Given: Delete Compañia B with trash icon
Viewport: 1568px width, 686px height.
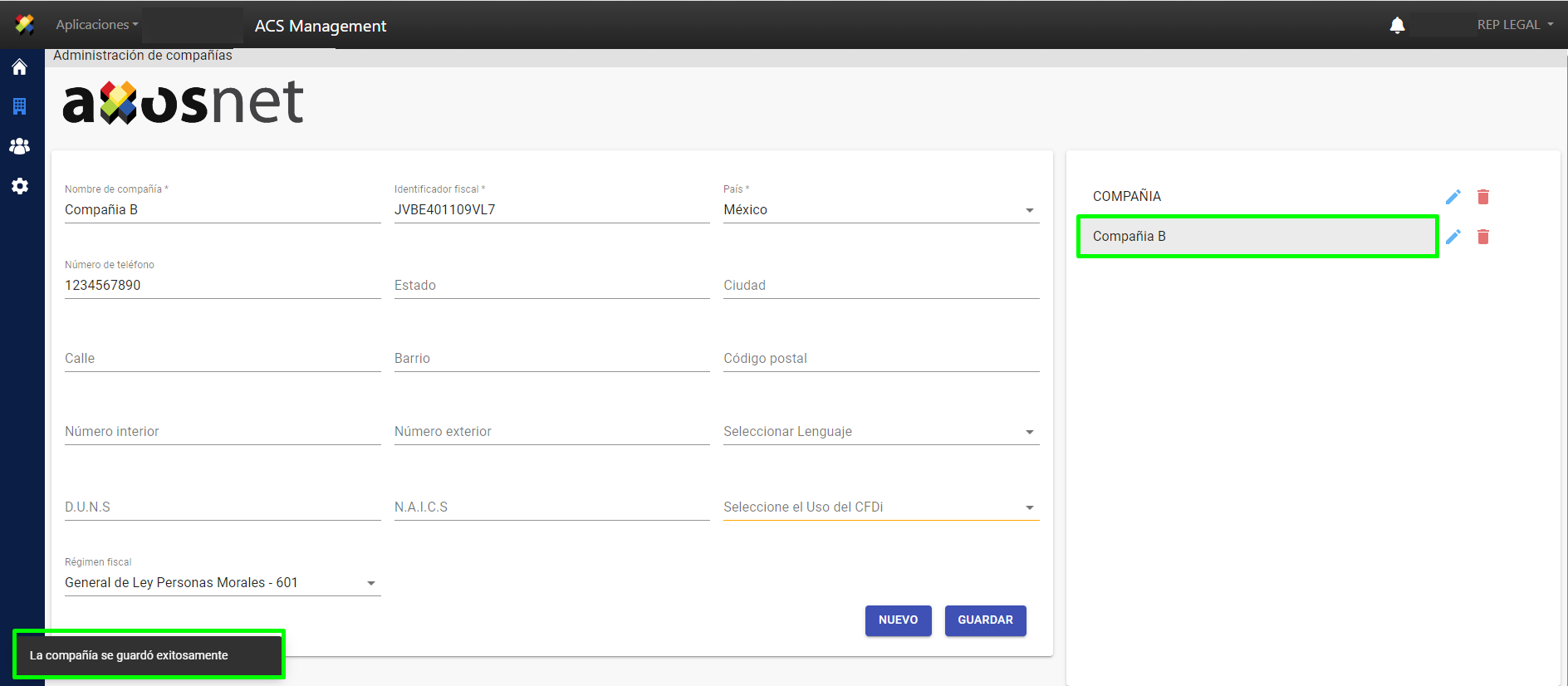Looking at the screenshot, I should pos(1482,237).
